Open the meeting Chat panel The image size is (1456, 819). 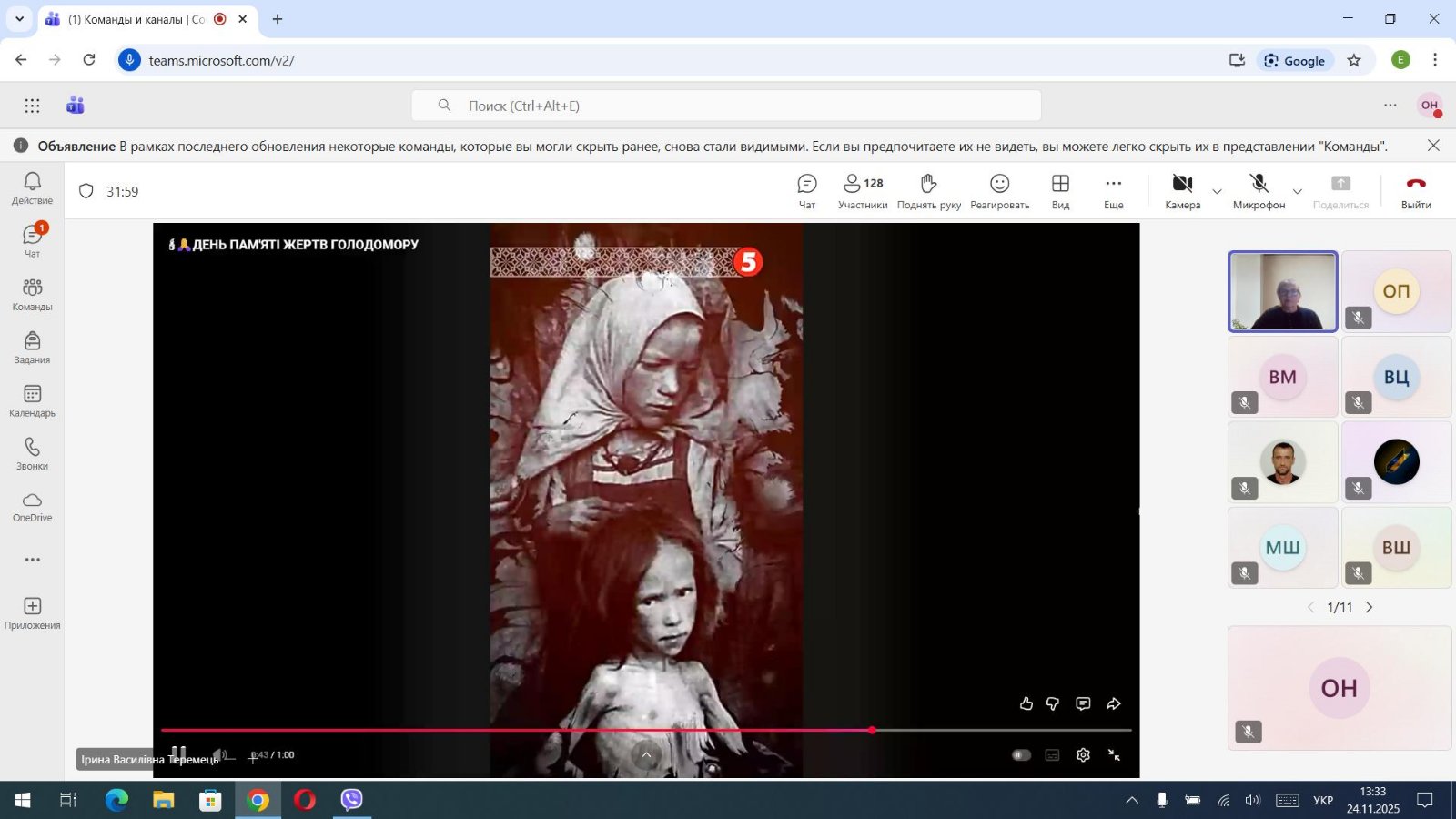pos(806,191)
